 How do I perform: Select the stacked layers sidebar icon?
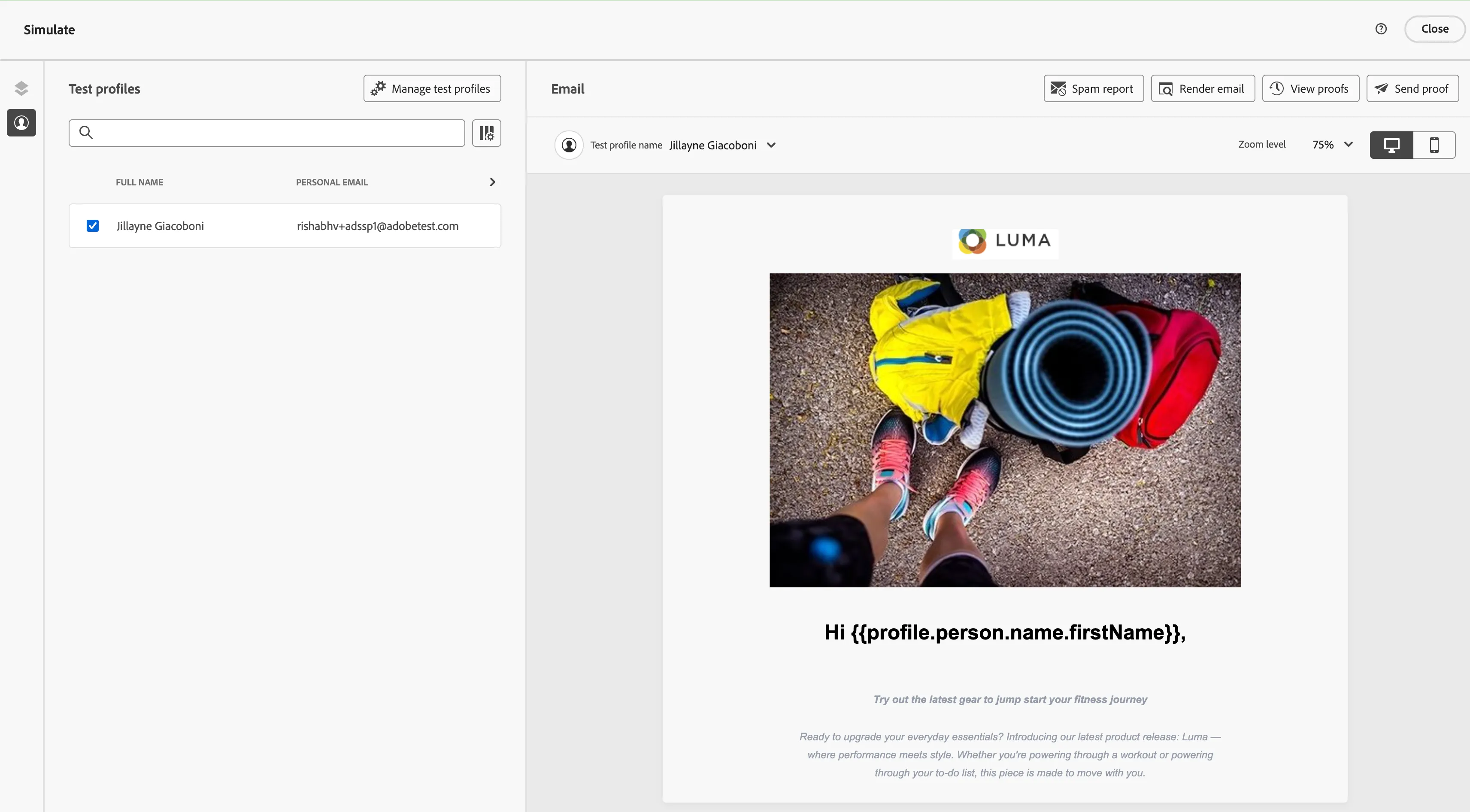[x=21, y=88]
